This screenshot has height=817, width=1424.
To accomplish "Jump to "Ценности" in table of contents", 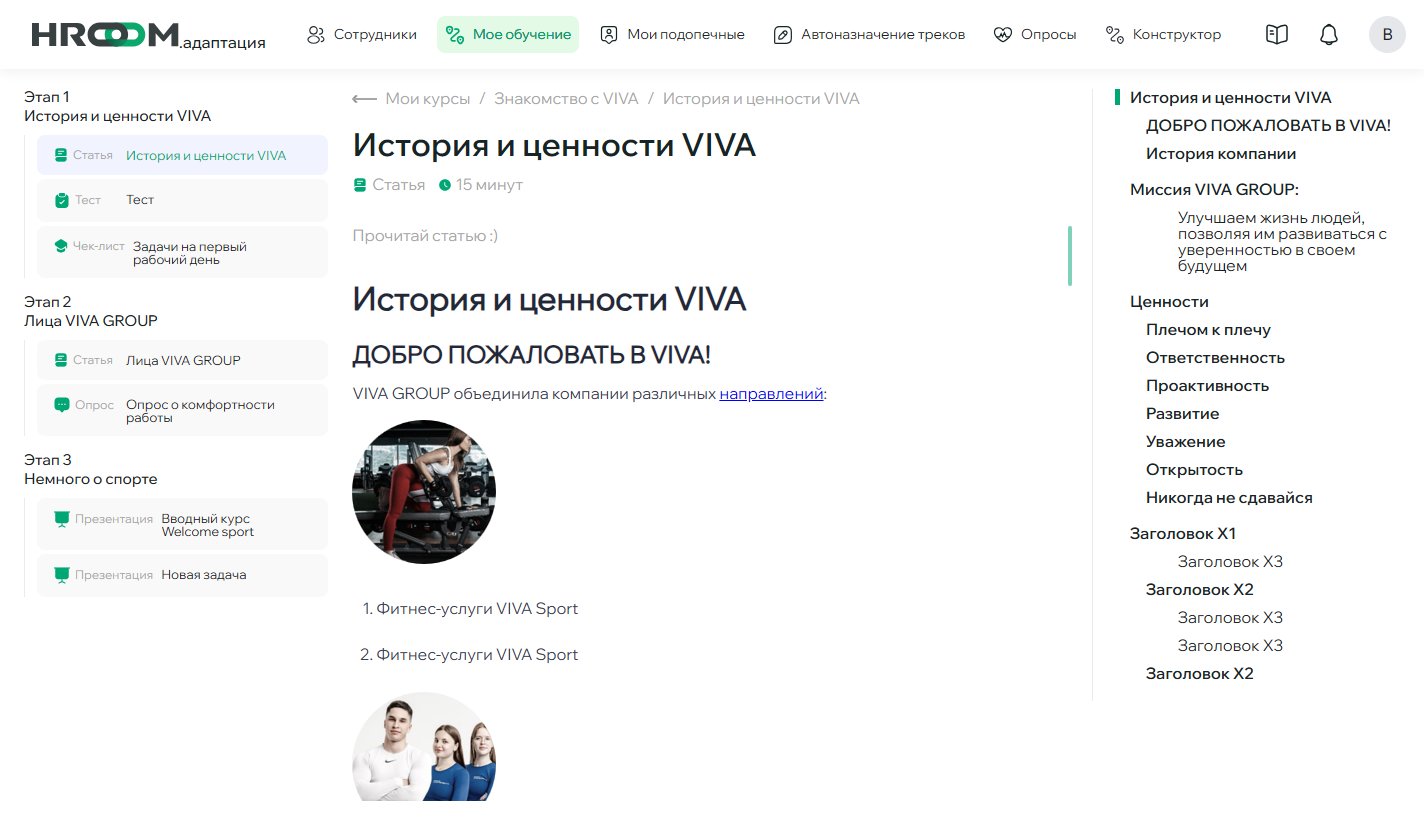I will (x=1169, y=302).
